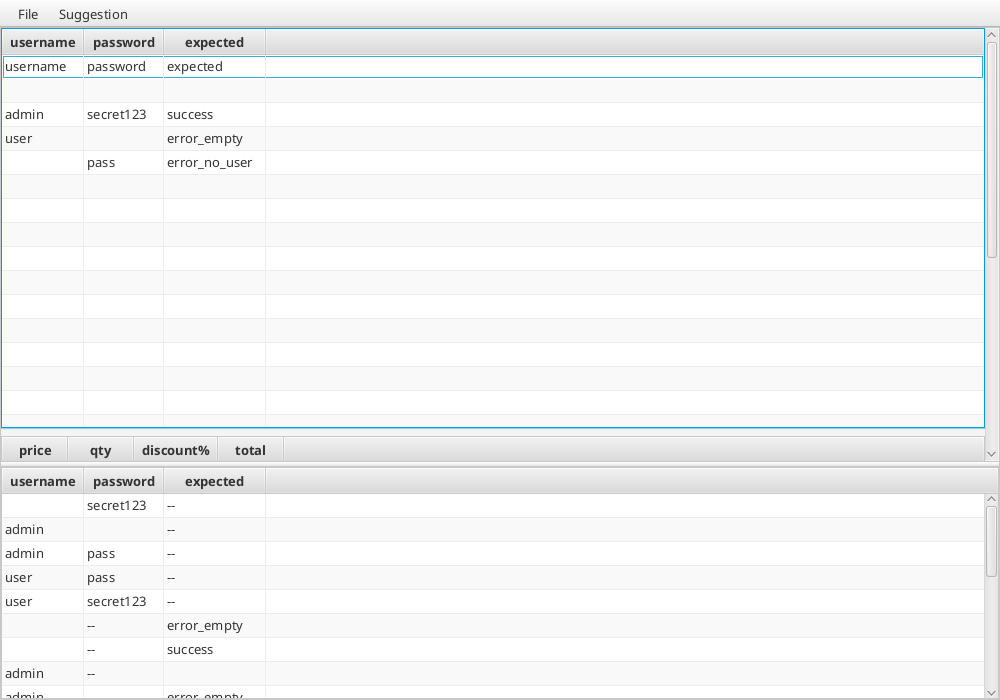
Task: Open the Suggestion menu
Action: point(92,14)
